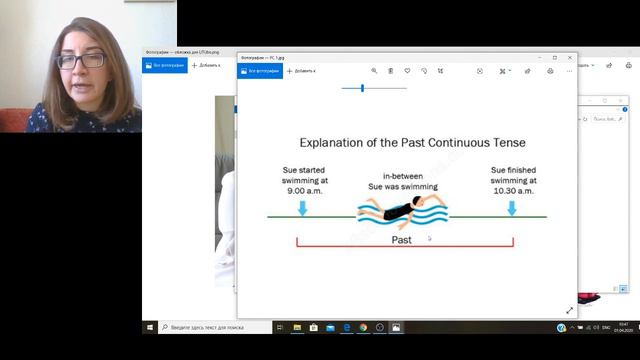Click the zoom slider handle
640x360 pixels.
(x=362, y=88)
